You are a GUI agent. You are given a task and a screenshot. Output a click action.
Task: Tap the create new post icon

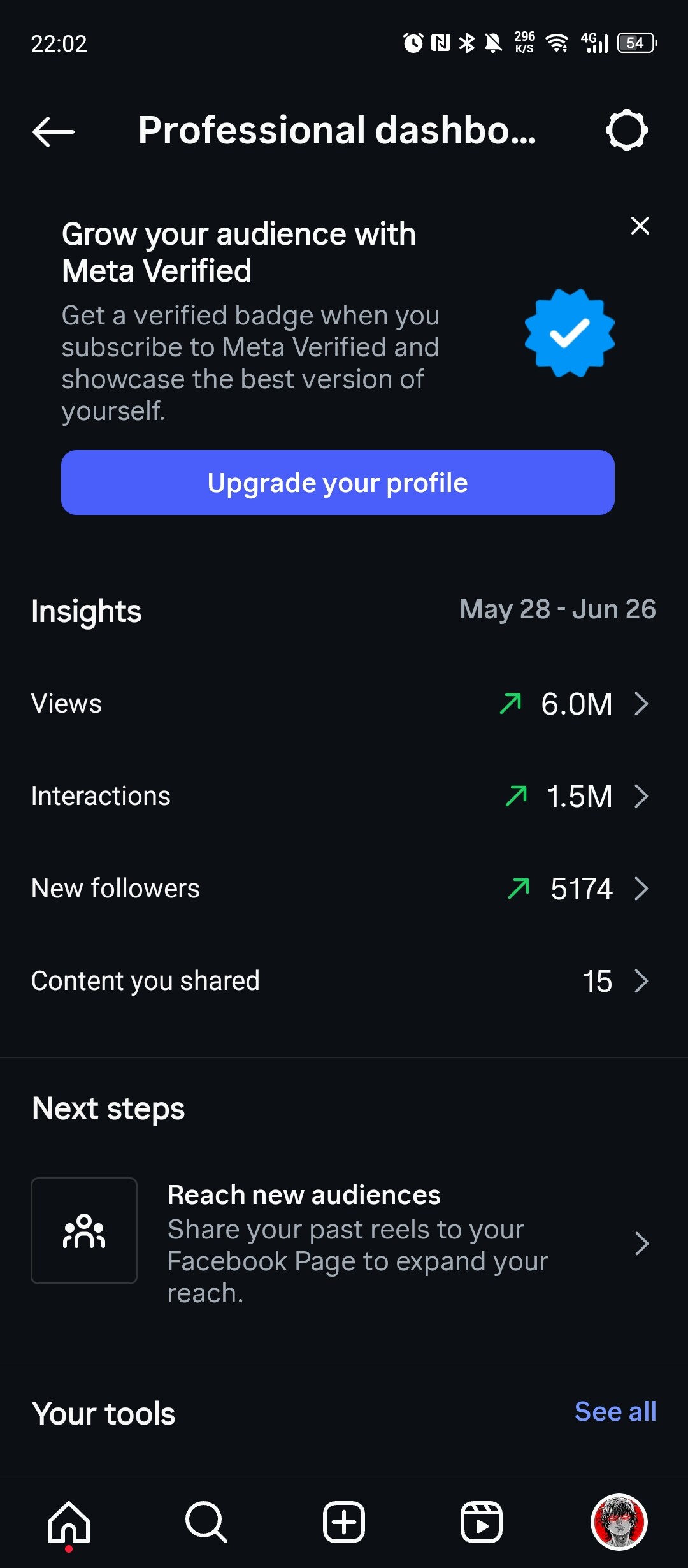(344, 1522)
